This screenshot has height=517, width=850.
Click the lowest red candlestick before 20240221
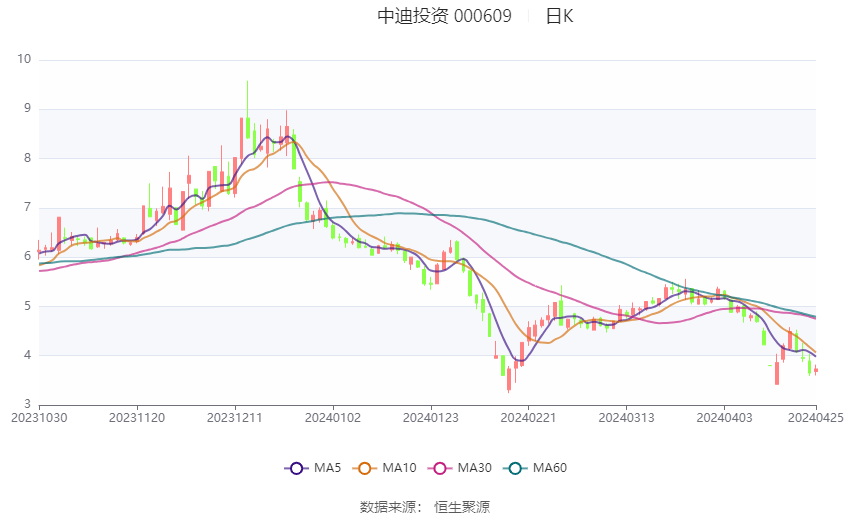pos(509,378)
